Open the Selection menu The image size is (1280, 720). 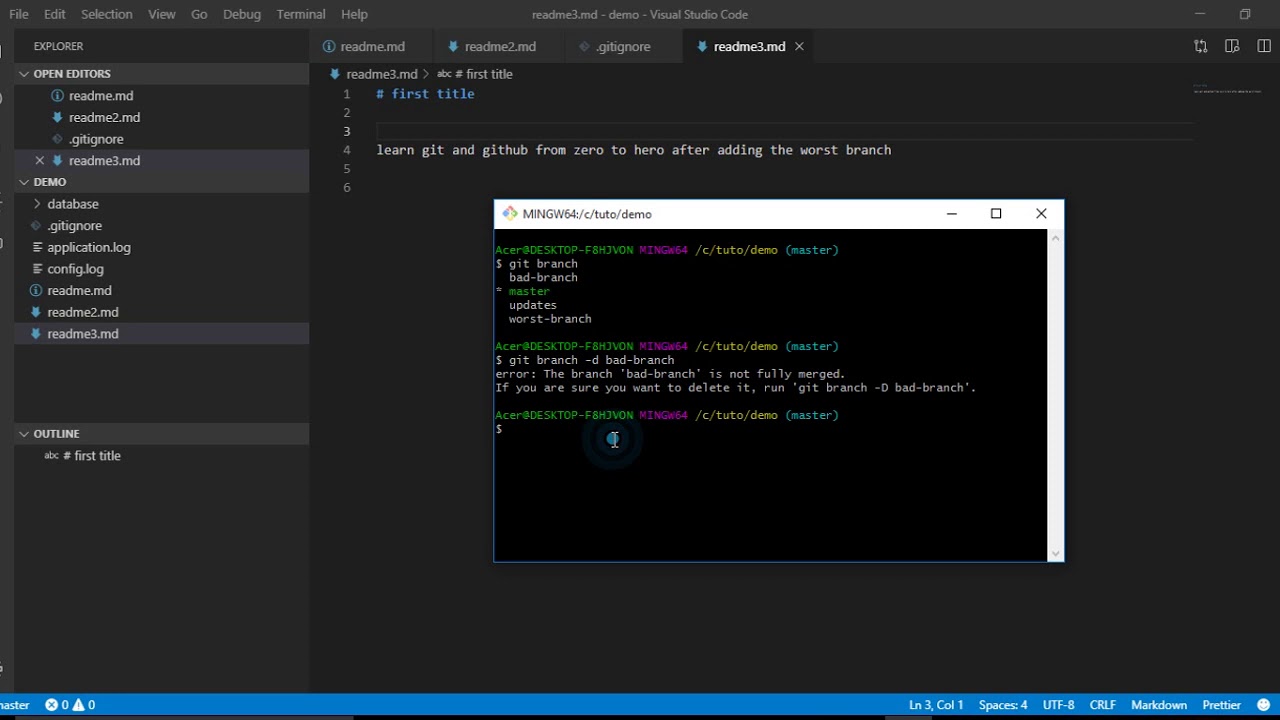click(x=106, y=14)
